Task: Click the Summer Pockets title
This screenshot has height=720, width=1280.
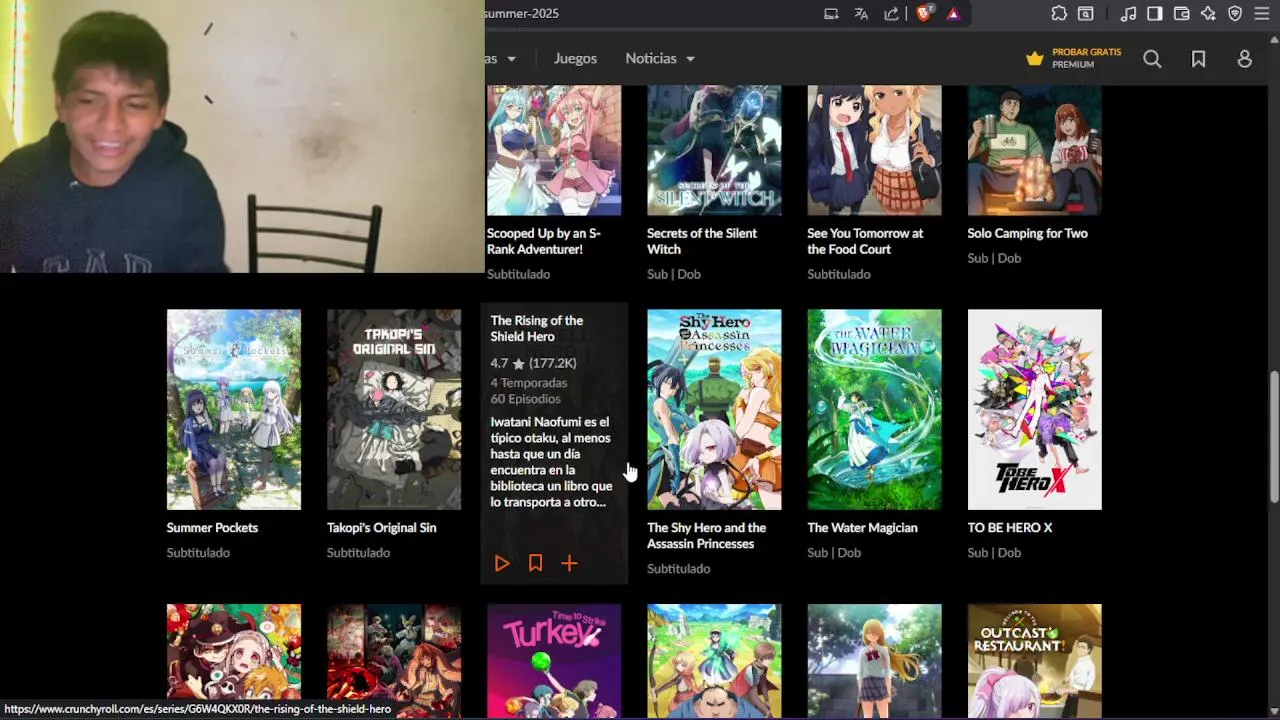Action: [212, 528]
